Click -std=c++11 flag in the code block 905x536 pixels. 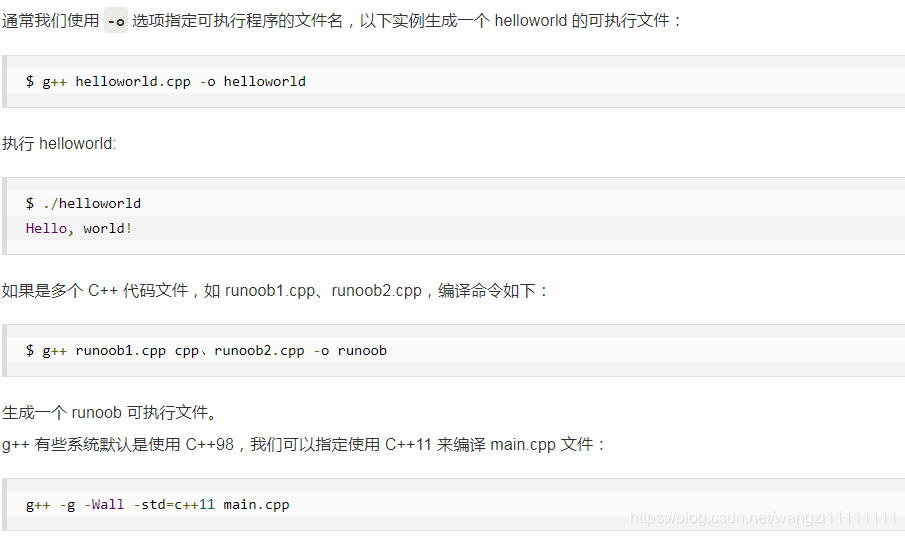pyautogui.click(x=174, y=505)
